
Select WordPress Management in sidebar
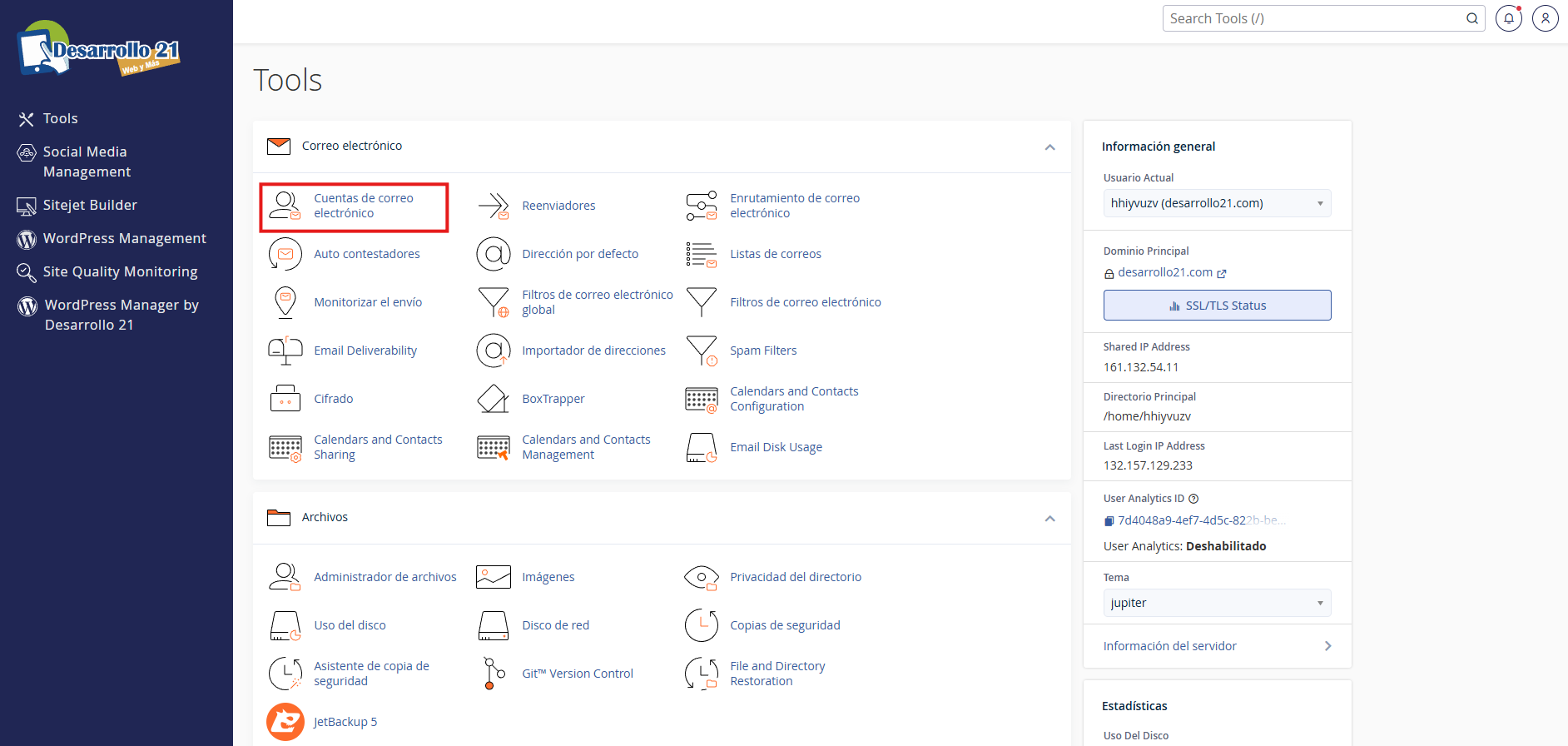pyautogui.click(x=124, y=238)
